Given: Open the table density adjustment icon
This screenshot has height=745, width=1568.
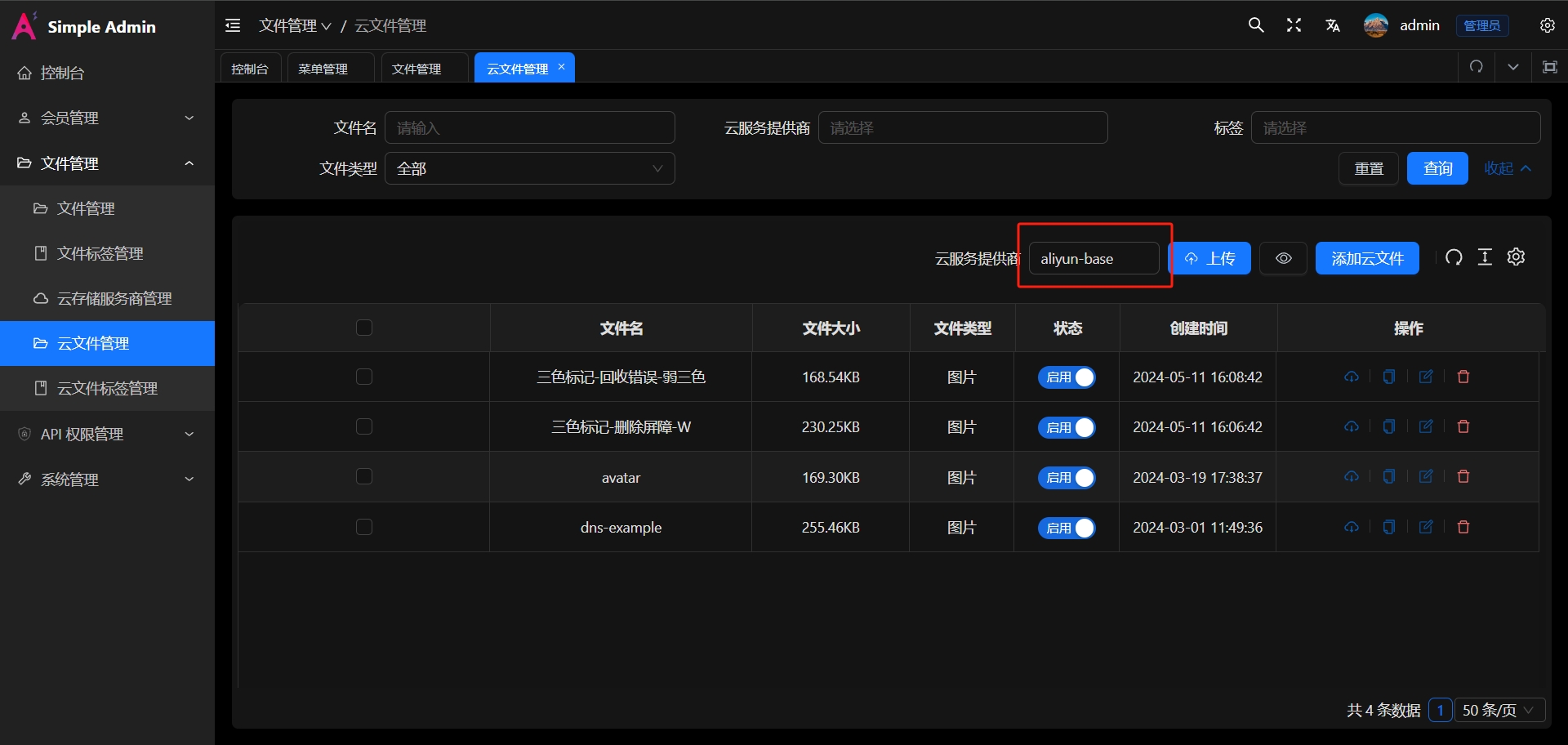Looking at the screenshot, I should coord(1486,257).
